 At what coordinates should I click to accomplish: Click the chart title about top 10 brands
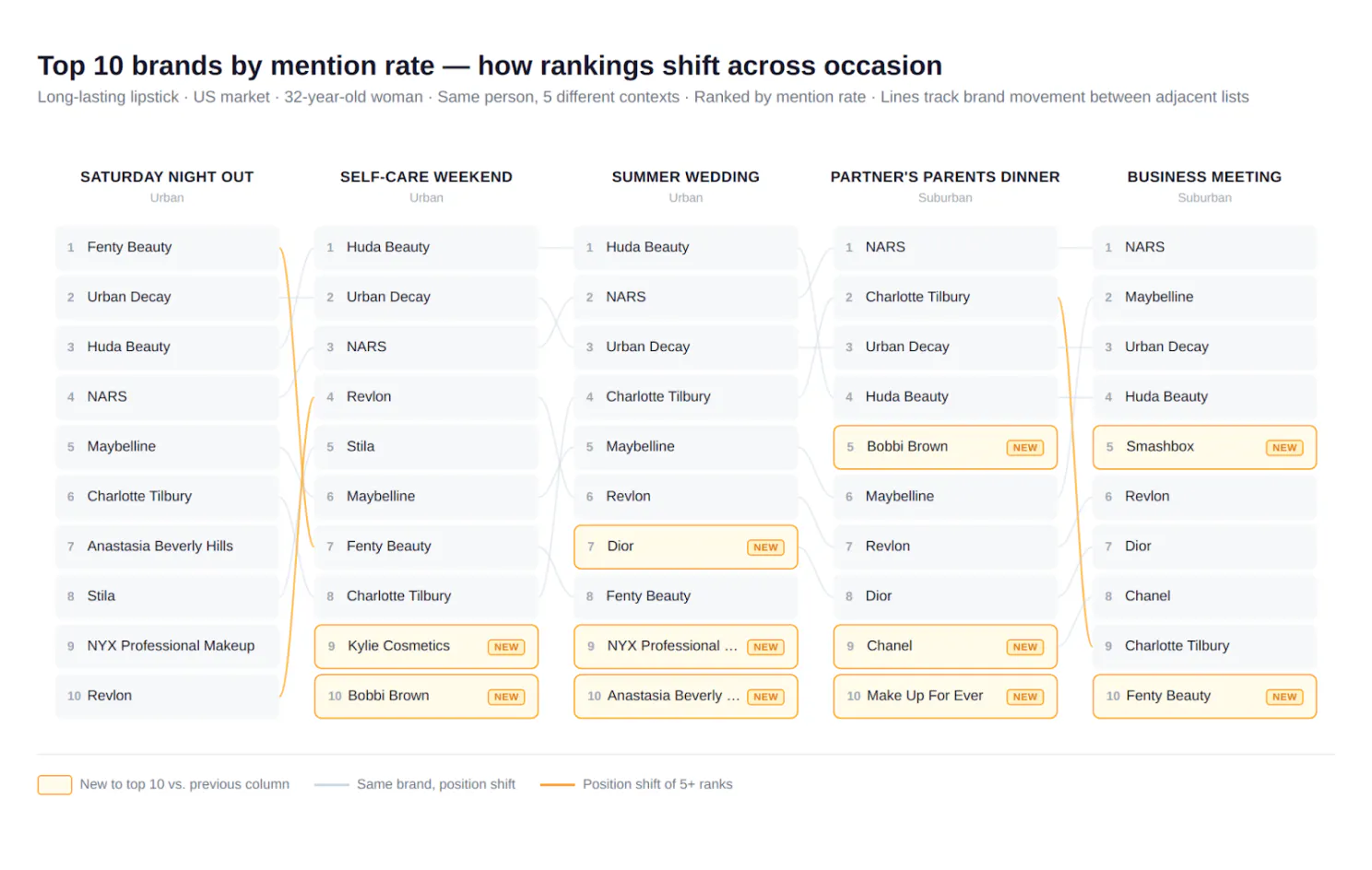coord(490,65)
